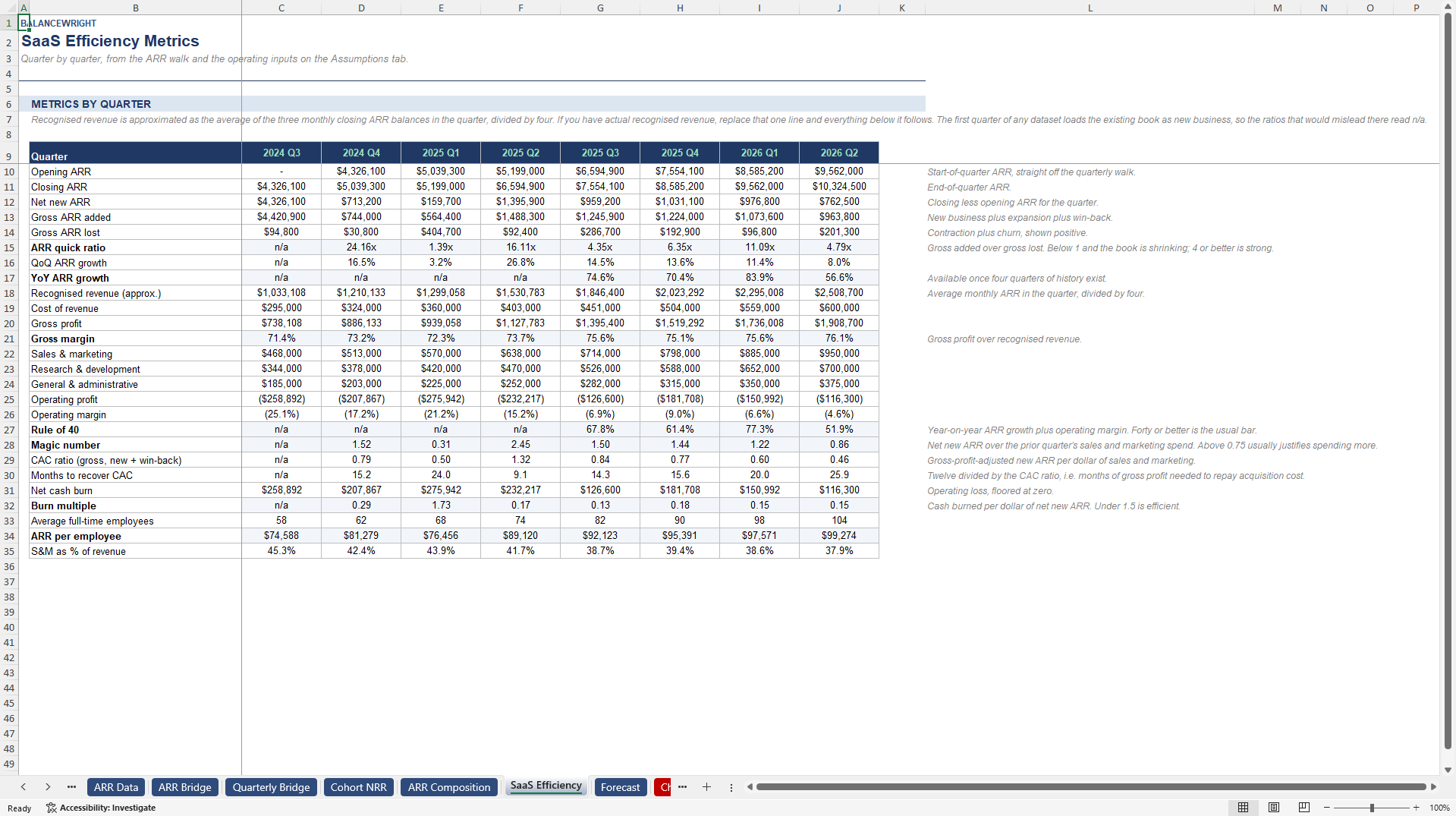Image resolution: width=1456 pixels, height=816 pixels.
Task: Go to the next sheet tab arrow
Action: coord(48,787)
